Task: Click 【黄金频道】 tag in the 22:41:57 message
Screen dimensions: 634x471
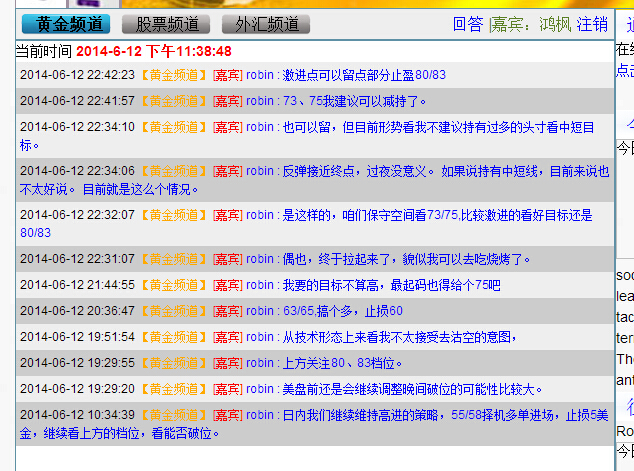Action: click(x=172, y=101)
